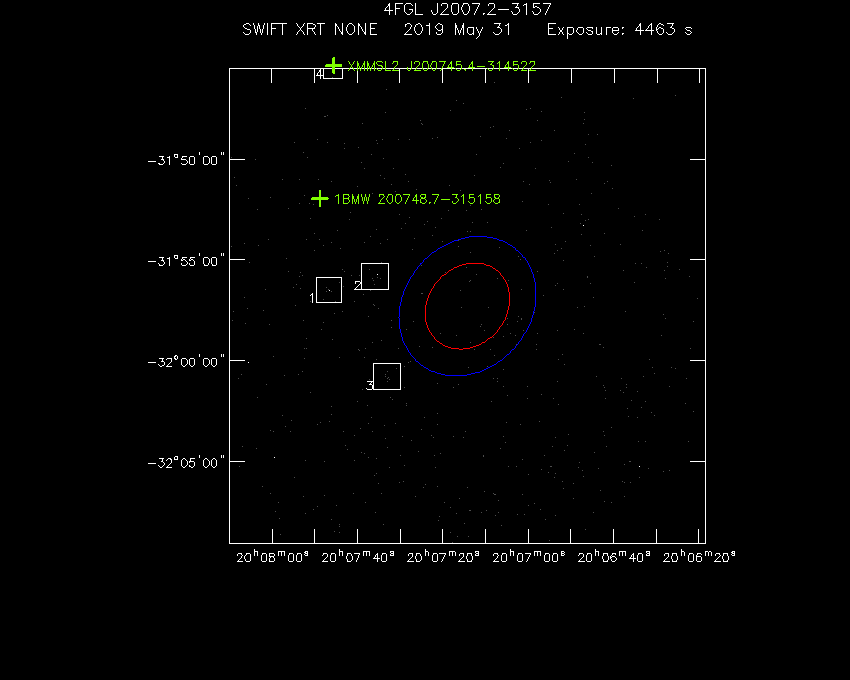Click the 20h06m40s right ascension label
850x680 pixels.
[x=614, y=557]
